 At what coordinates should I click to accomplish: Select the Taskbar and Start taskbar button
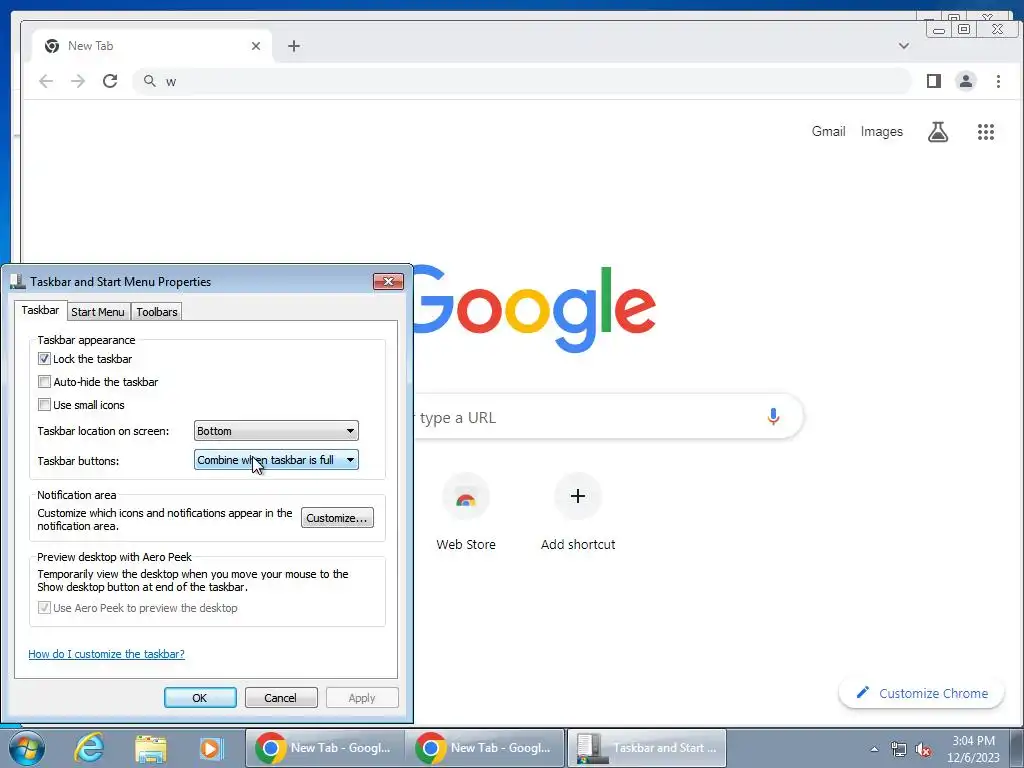click(647, 748)
